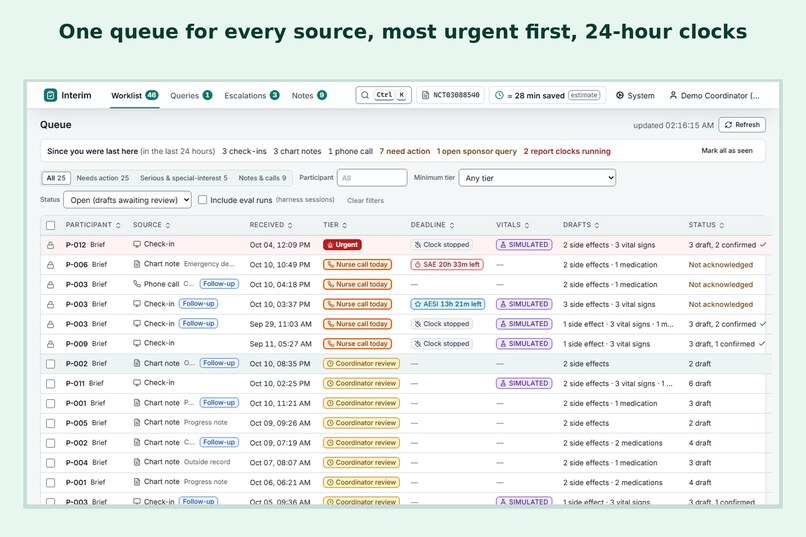
Task: Open the Brief link for P-006
Action: (99, 265)
